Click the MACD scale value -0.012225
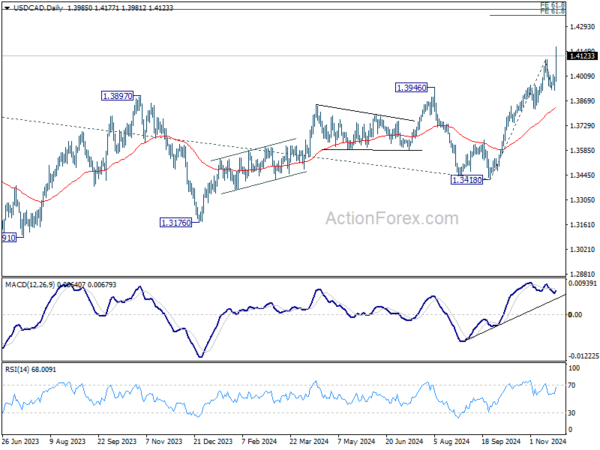The image size is (600, 450). click(x=584, y=356)
